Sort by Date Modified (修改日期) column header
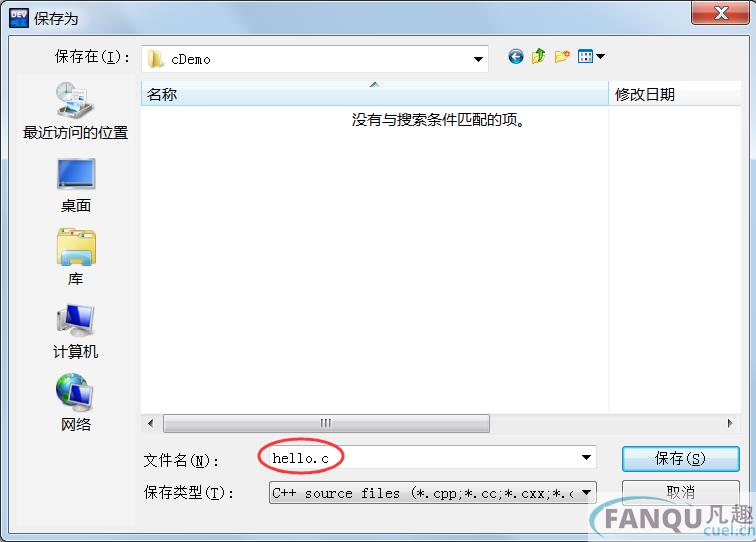This screenshot has height=542, width=756. click(x=675, y=94)
